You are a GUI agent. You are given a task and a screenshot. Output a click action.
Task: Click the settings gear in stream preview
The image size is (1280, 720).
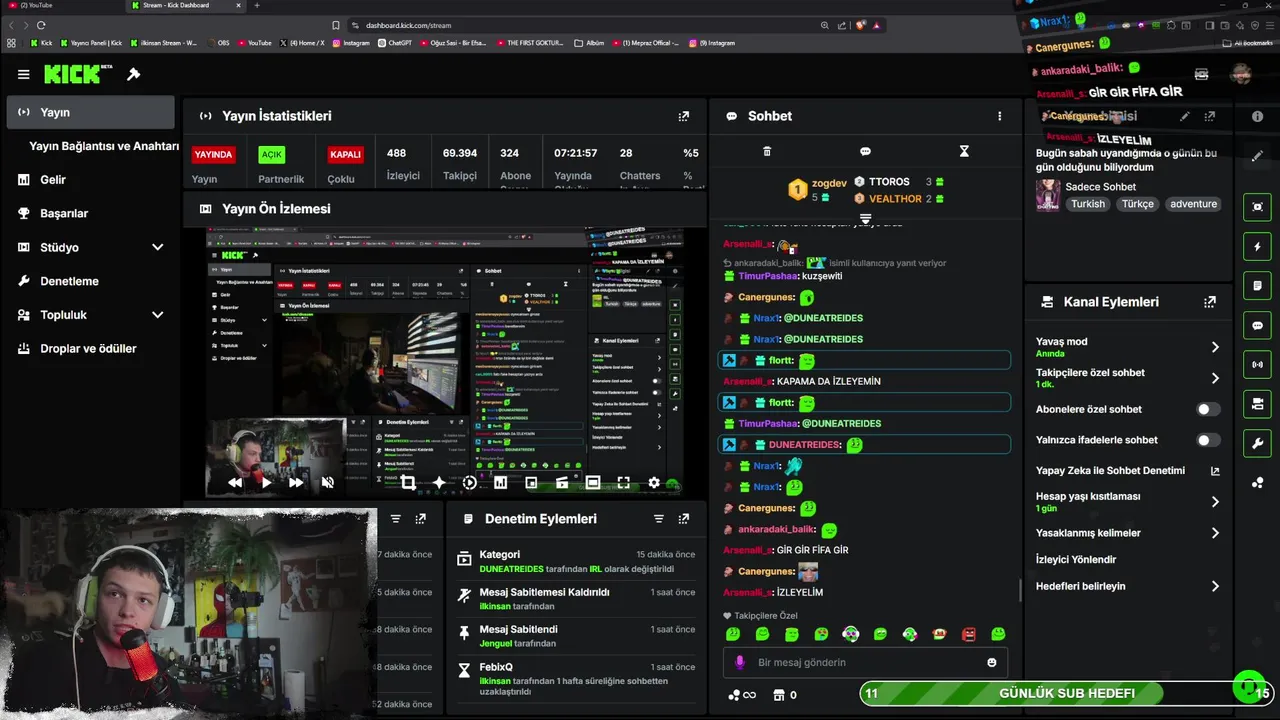(x=654, y=482)
